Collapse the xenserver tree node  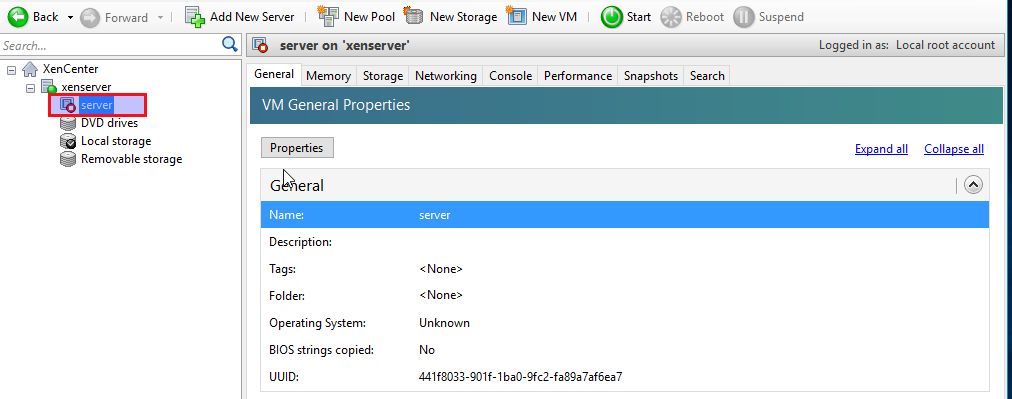pos(30,87)
